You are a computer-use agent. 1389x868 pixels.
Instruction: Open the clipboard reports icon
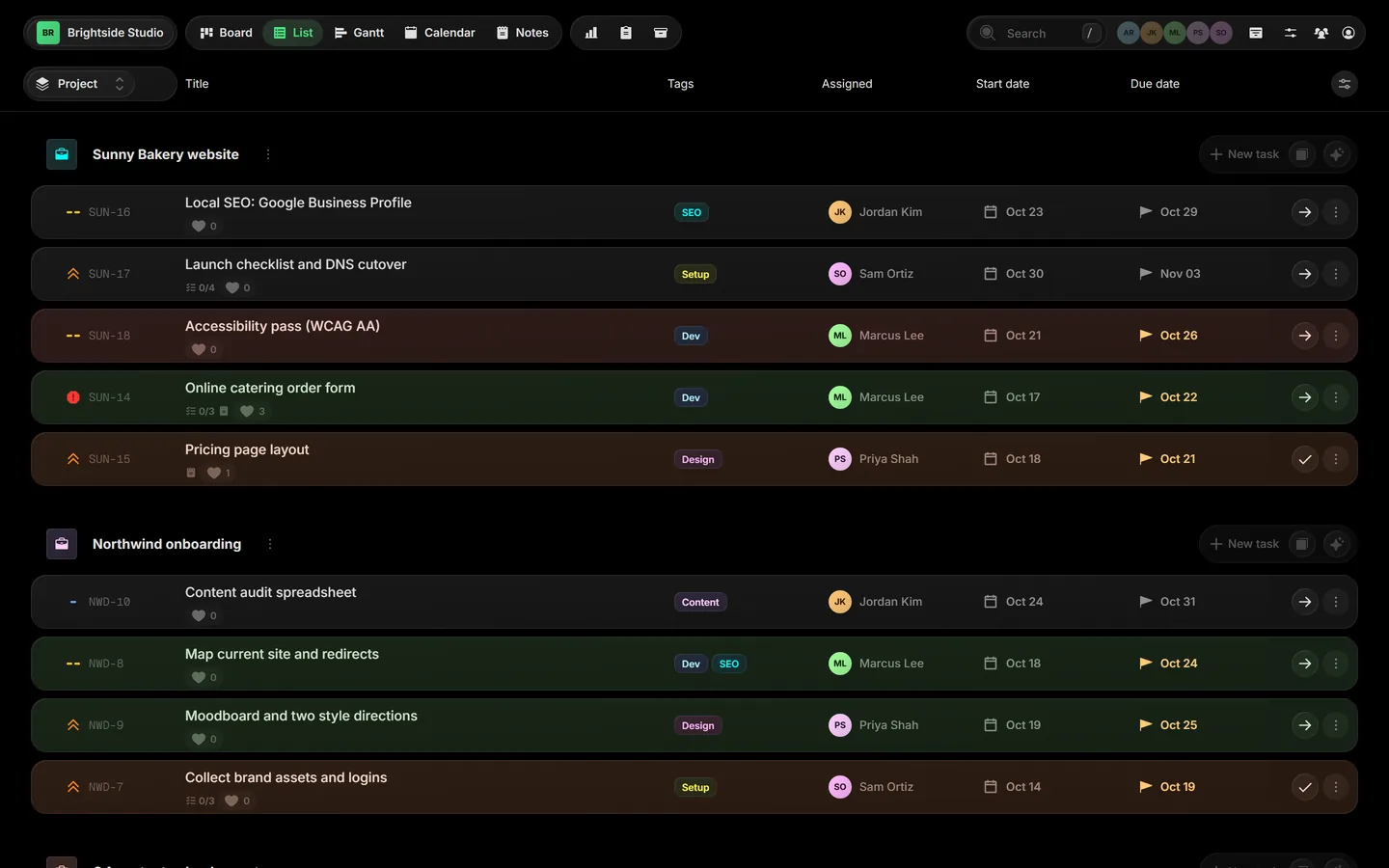626,33
